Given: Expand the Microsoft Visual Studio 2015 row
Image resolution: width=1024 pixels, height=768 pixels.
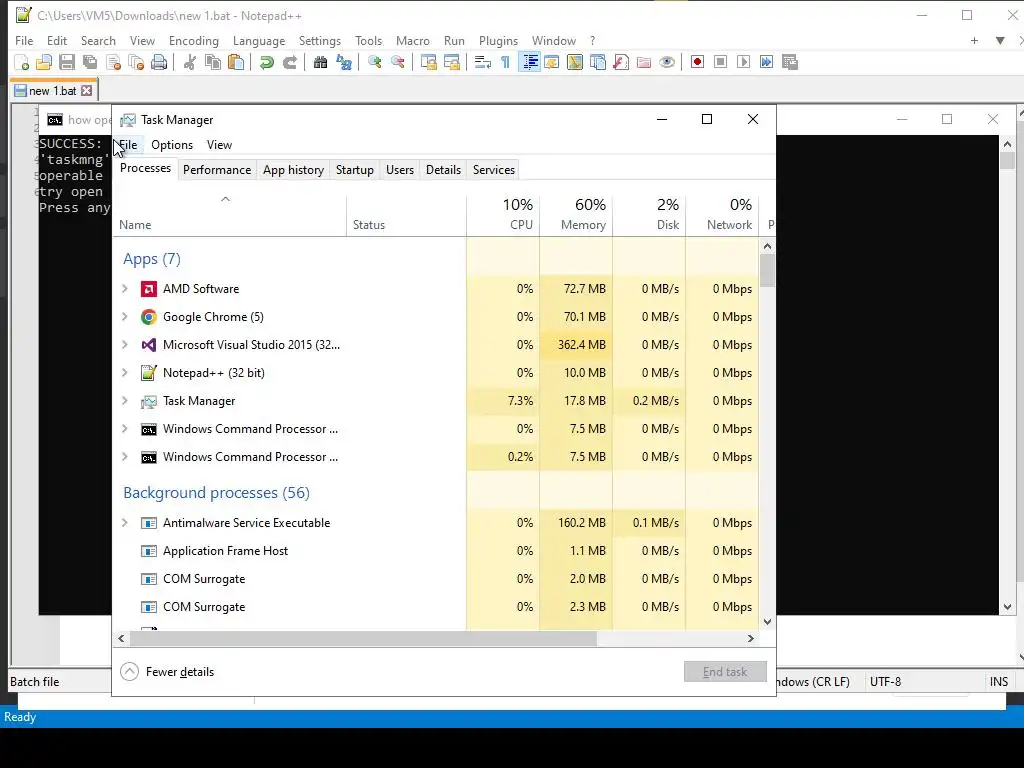Looking at the screenshot, I should (x=125, y=345).
